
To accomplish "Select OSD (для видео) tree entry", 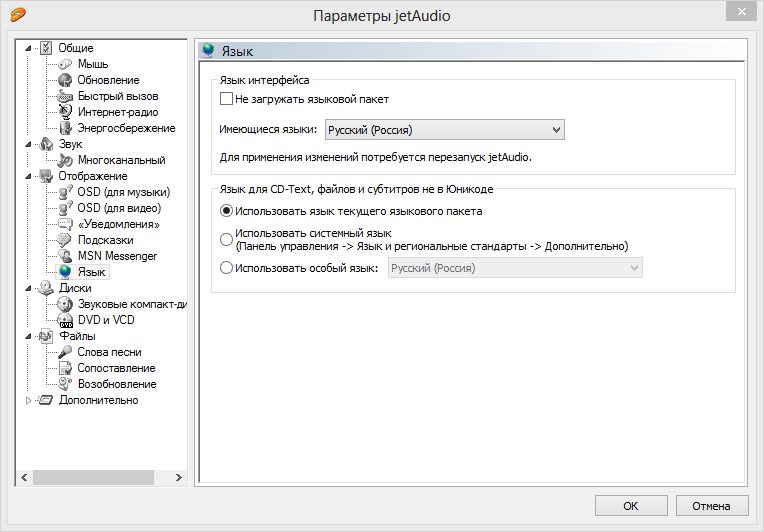I will click(119, 208).
